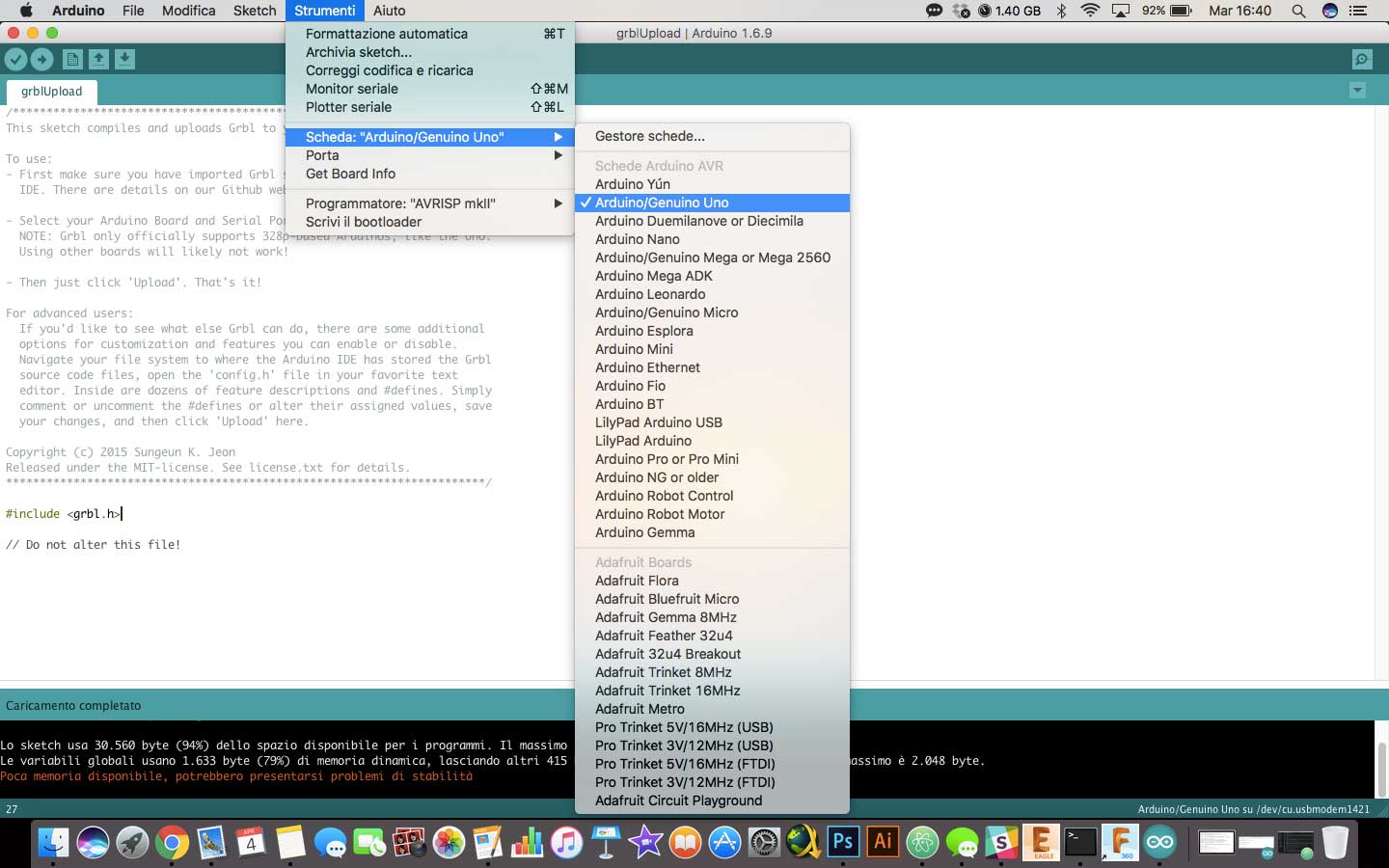Open Launchpad rocket icon in dock
This screenshot has height=868, width=1389.
(133, 842)
